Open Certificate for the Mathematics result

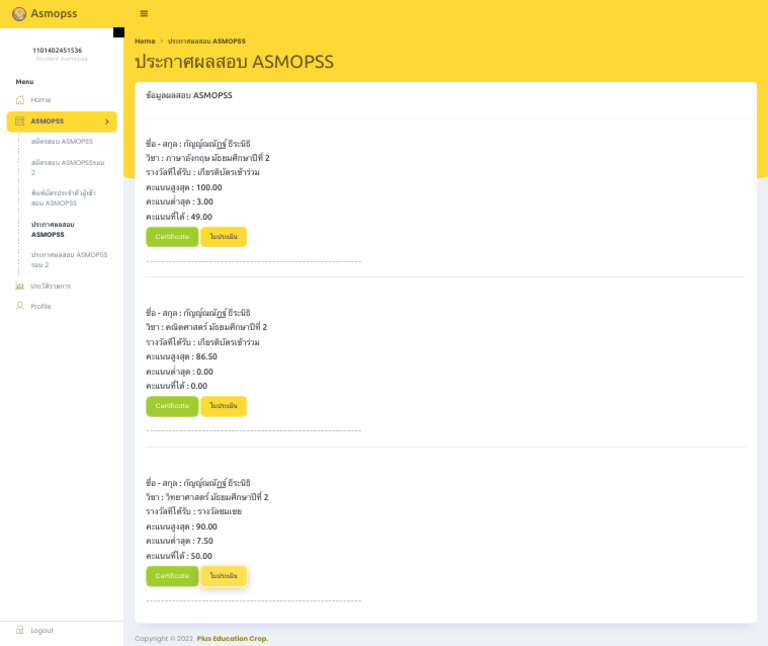click(x=172, y=406)
